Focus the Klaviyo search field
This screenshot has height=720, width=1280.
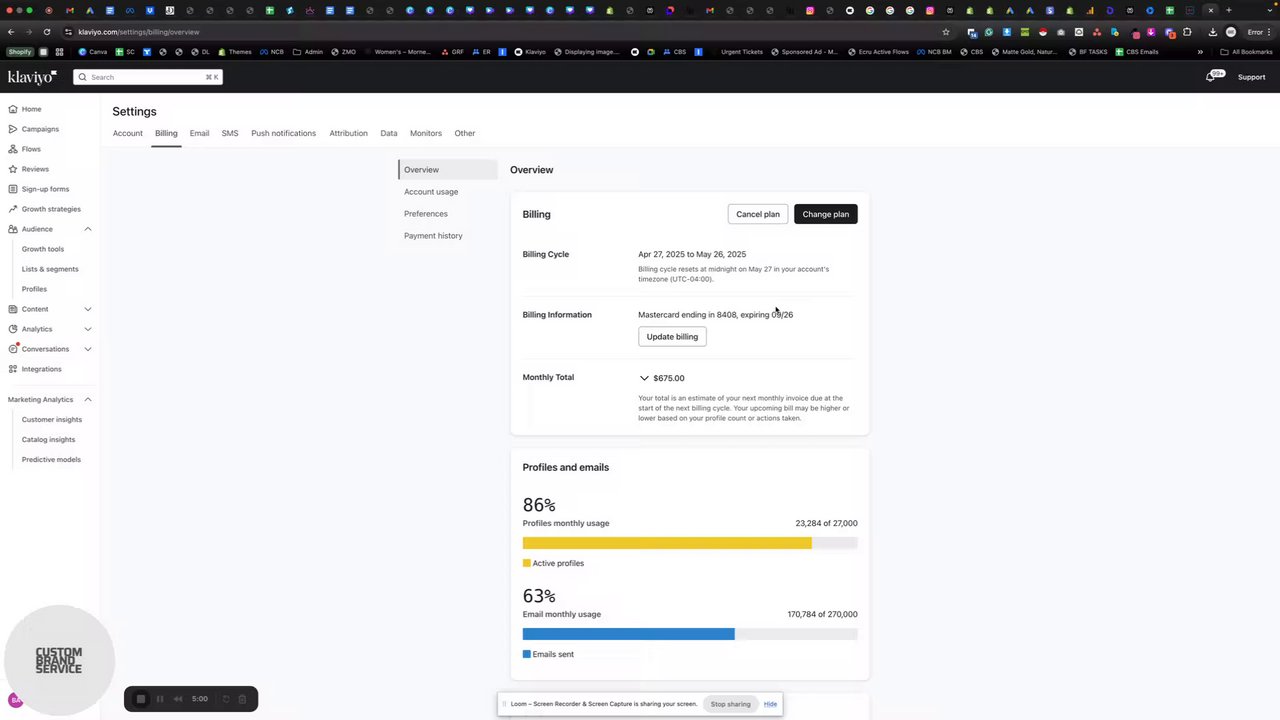148,77
